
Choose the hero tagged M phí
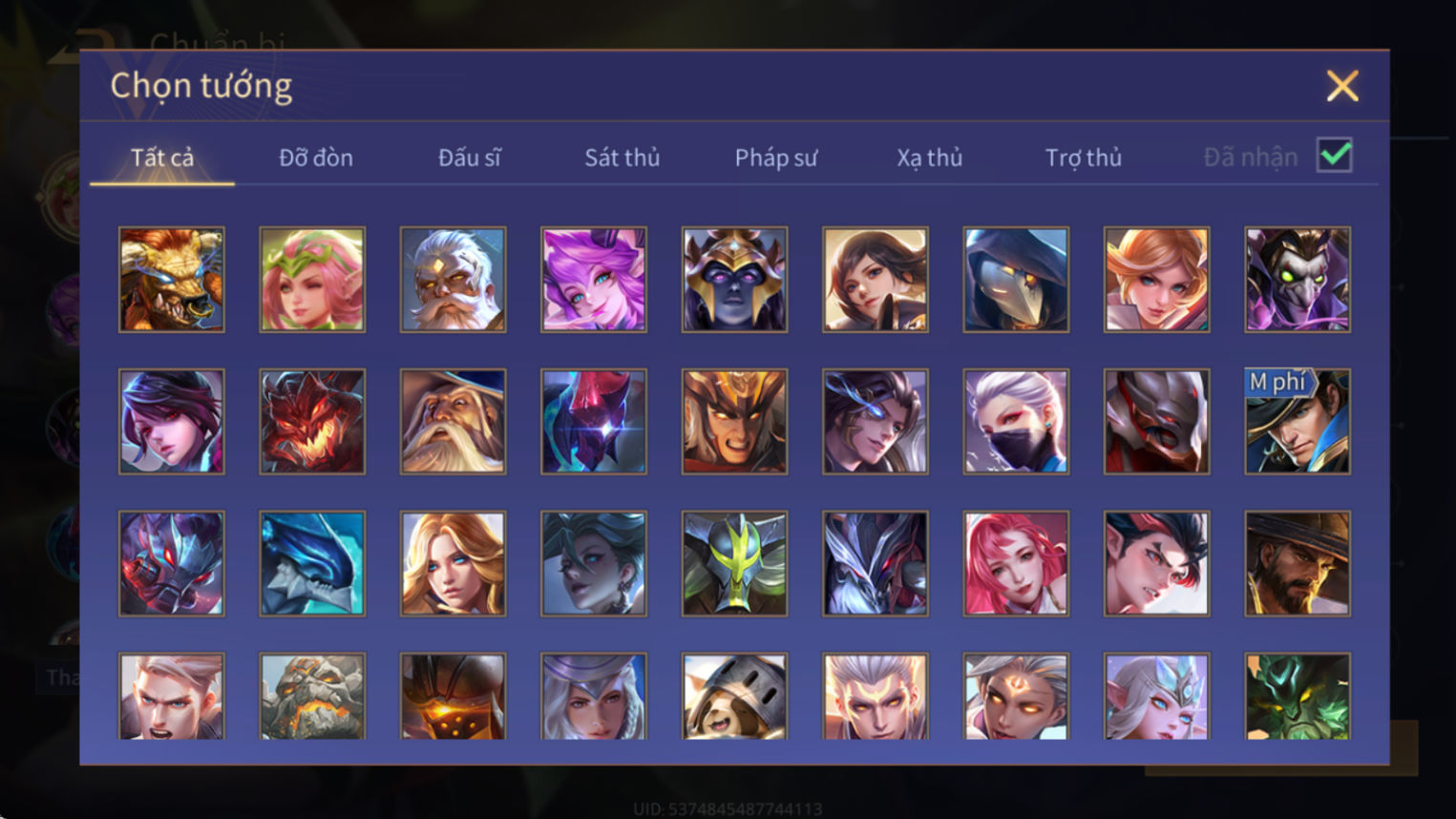(1298, 422)
